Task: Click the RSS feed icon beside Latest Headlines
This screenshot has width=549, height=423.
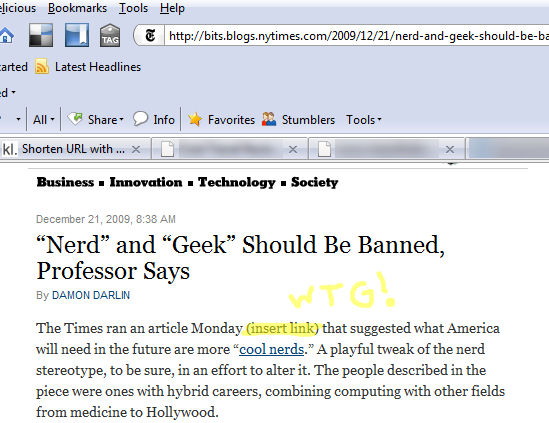Action: (42, 67)
